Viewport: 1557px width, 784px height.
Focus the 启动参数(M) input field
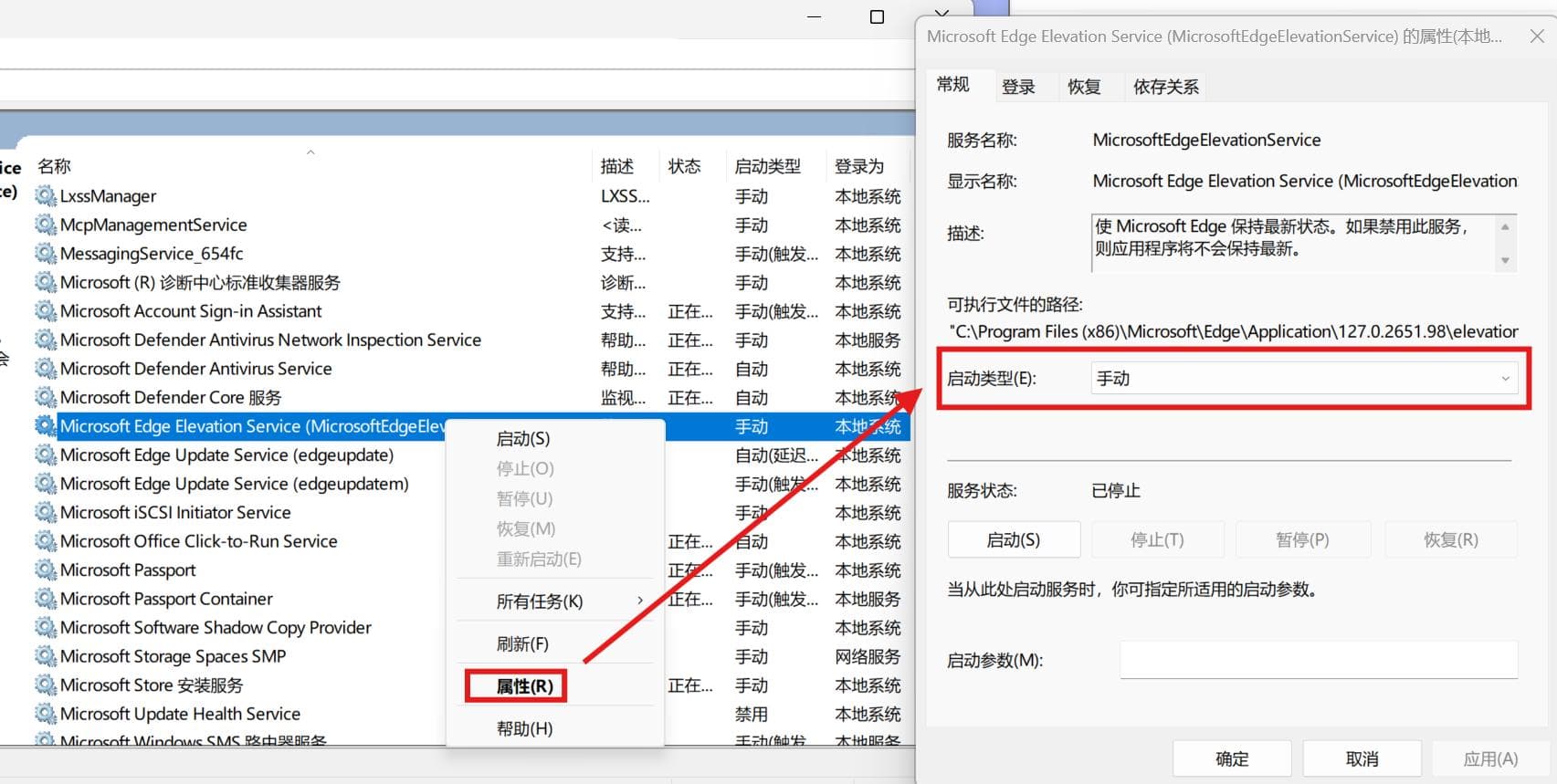[x=1319, y=659]
